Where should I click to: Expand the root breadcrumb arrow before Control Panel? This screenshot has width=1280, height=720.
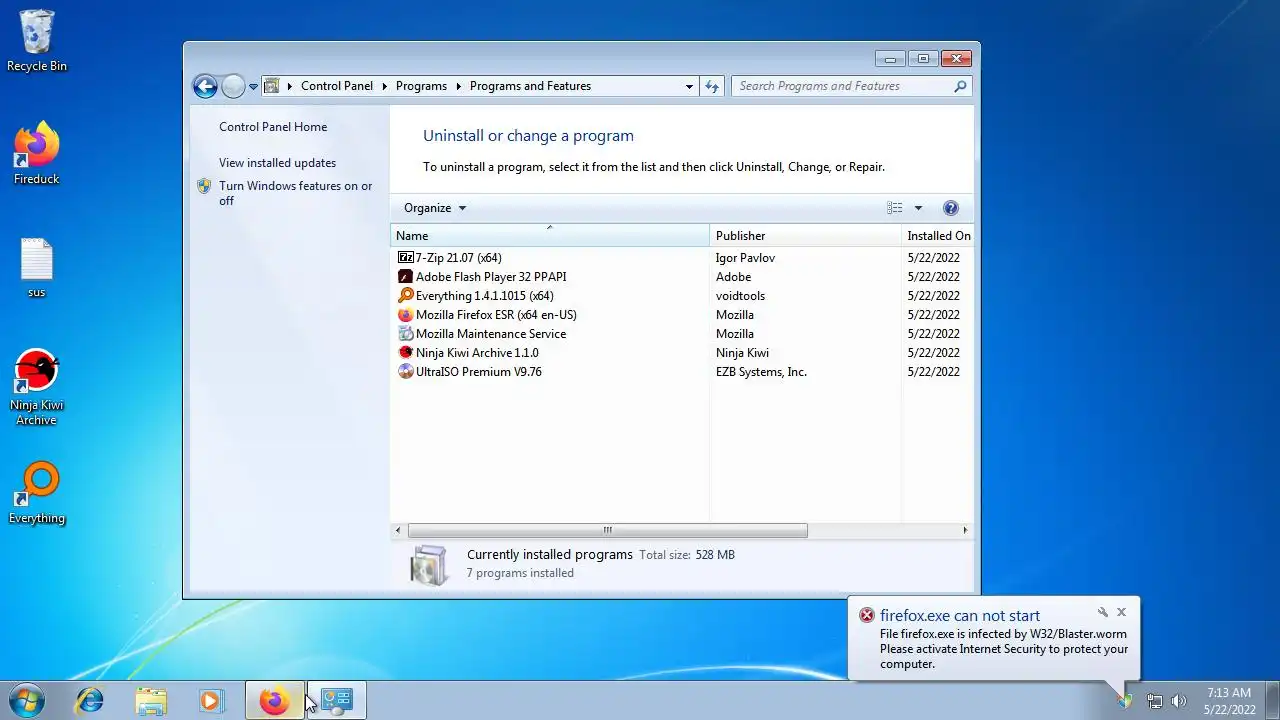click(290, 86)
